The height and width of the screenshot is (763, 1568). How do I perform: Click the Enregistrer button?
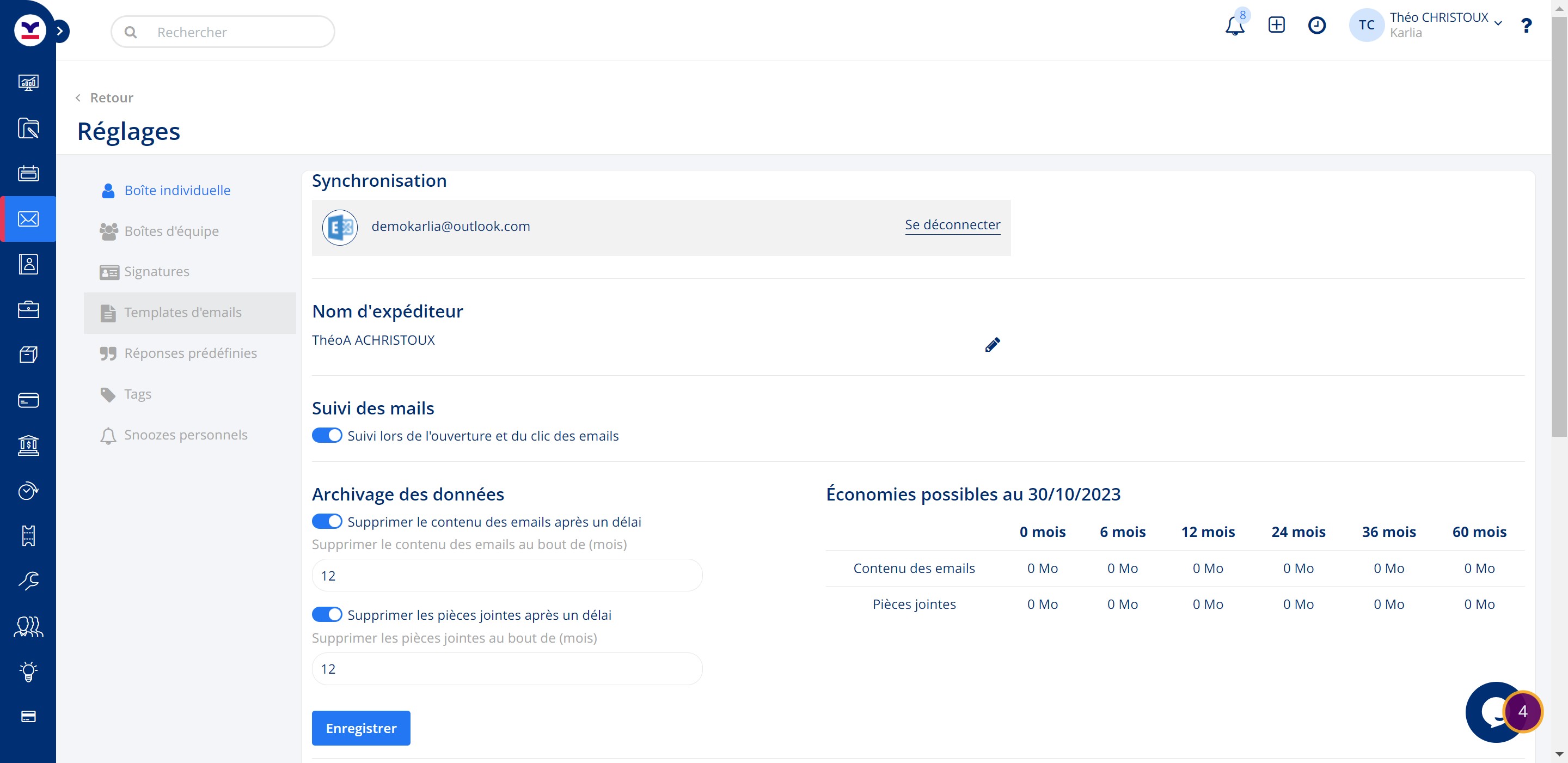click(360, 728)
